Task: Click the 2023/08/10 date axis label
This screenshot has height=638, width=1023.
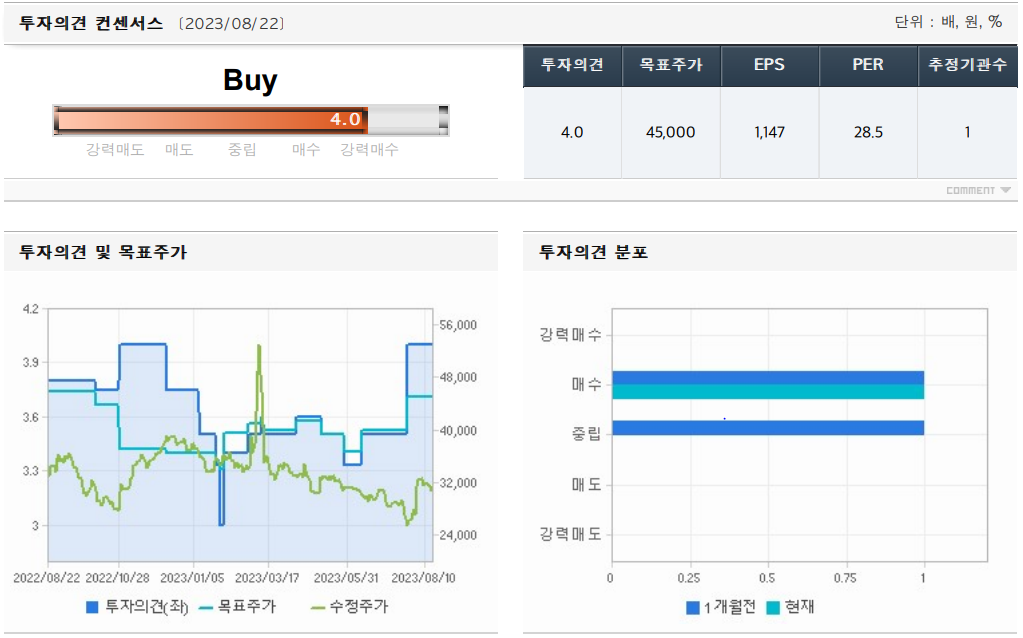Action: 423,578
